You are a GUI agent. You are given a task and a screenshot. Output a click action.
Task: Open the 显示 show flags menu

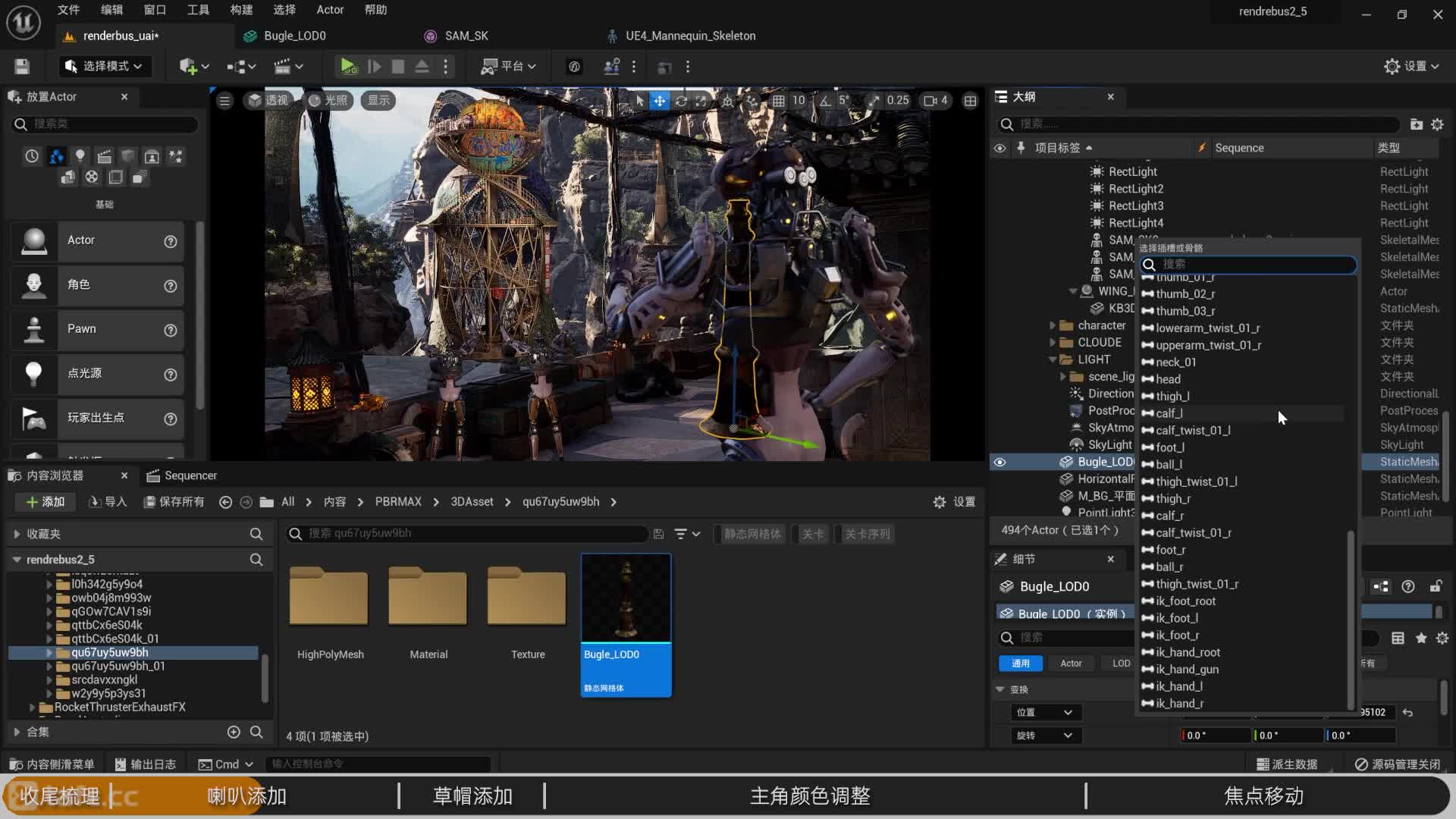coord(378,100)
